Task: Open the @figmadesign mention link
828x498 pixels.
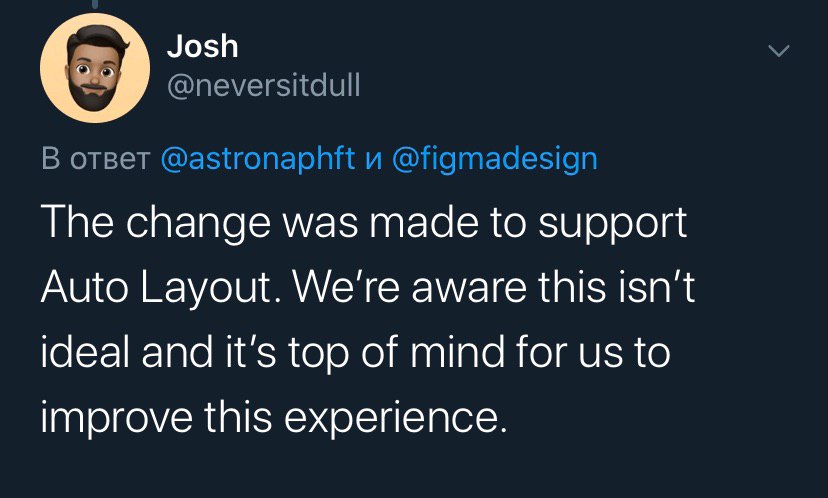Action: pos(495,159)
